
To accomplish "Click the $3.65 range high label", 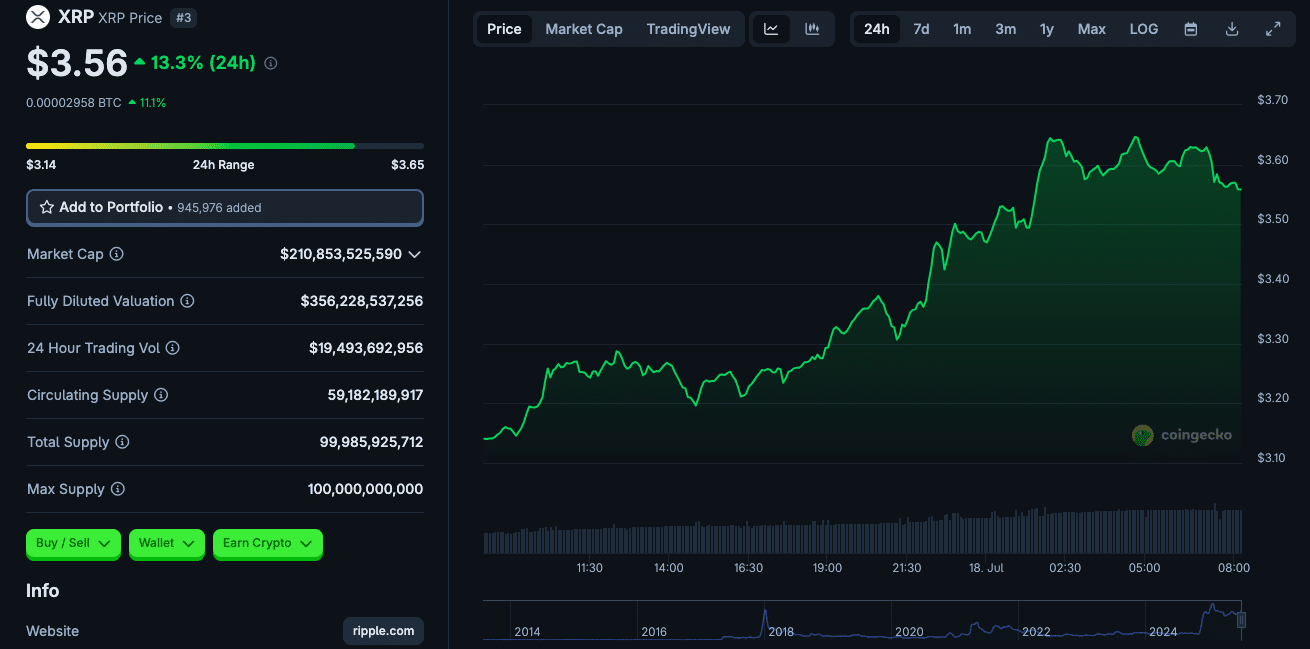I will pos(407,165).
